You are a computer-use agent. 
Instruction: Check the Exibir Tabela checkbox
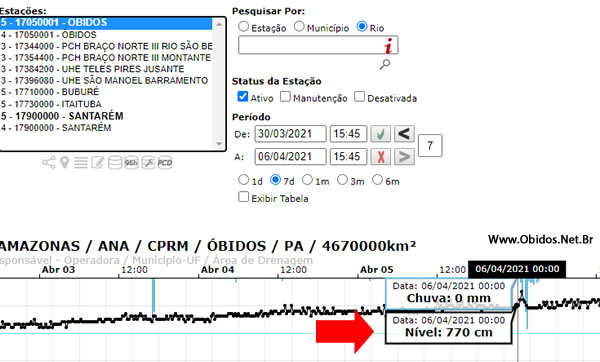point(243,197)
